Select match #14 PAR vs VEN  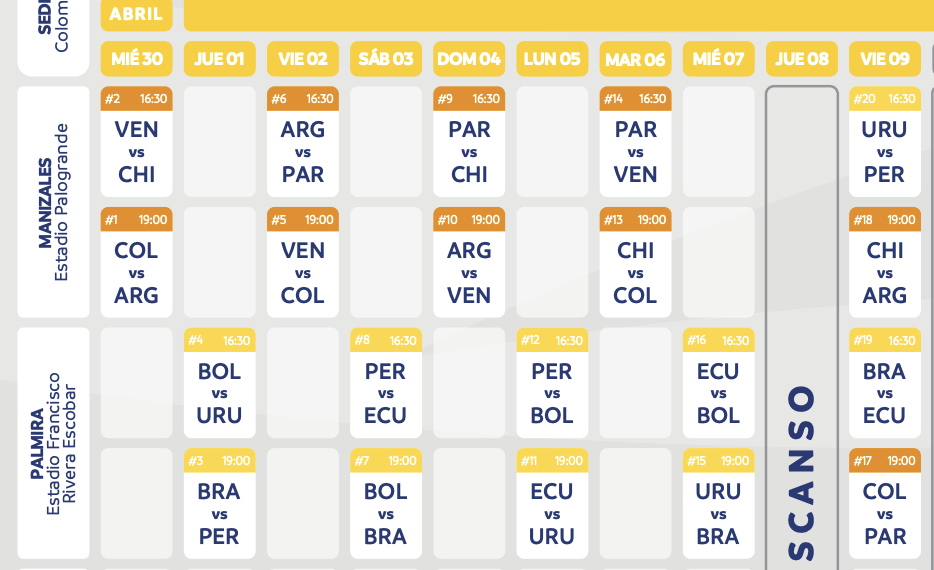636,142
